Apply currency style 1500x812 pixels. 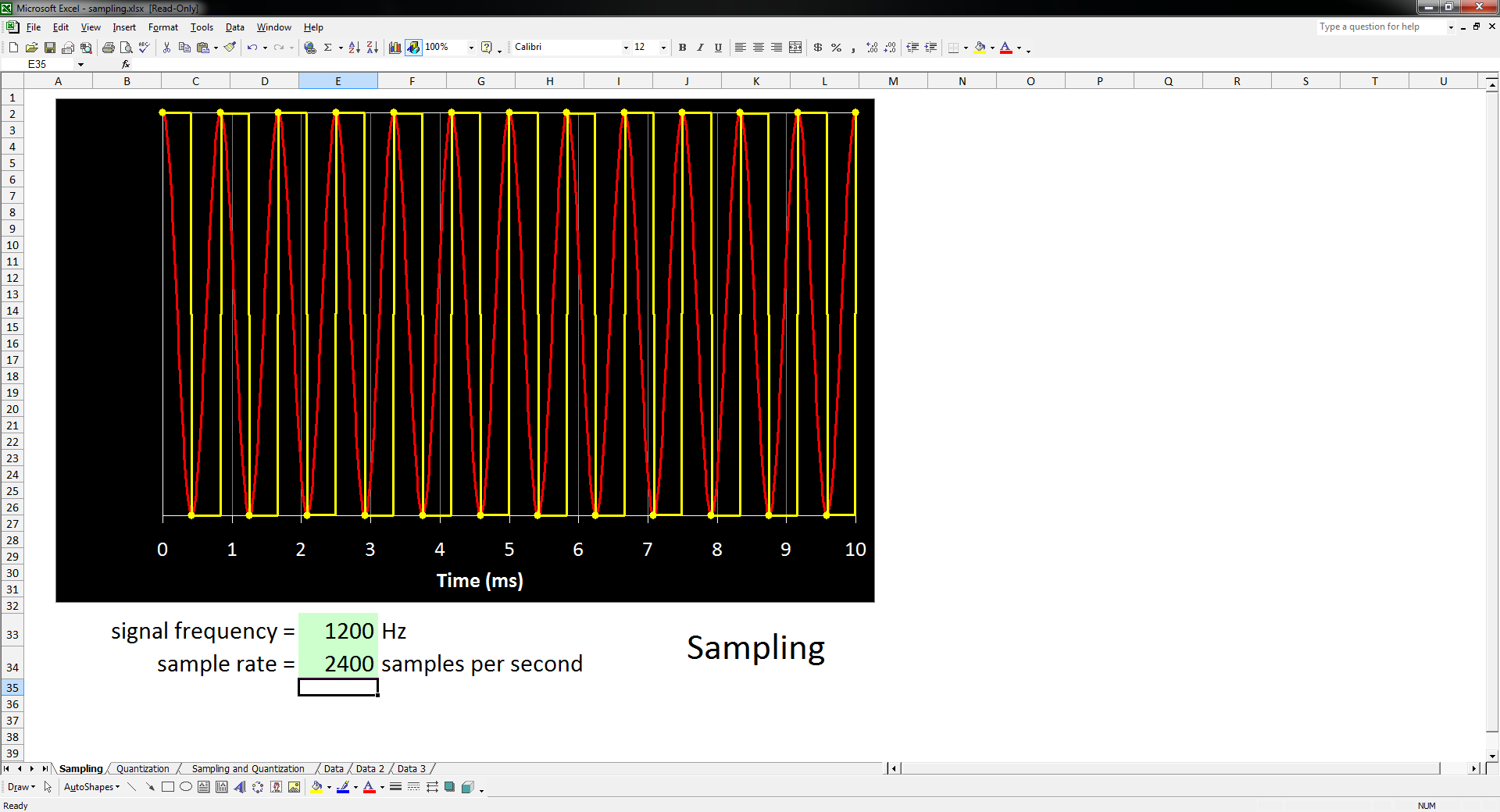click(x=818, y=48)
